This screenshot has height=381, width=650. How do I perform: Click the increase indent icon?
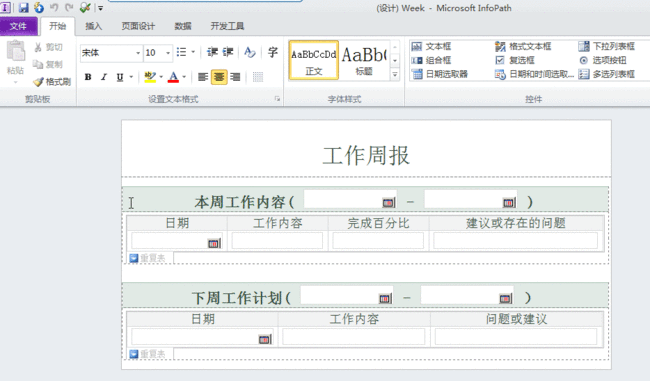click(228, 52)
